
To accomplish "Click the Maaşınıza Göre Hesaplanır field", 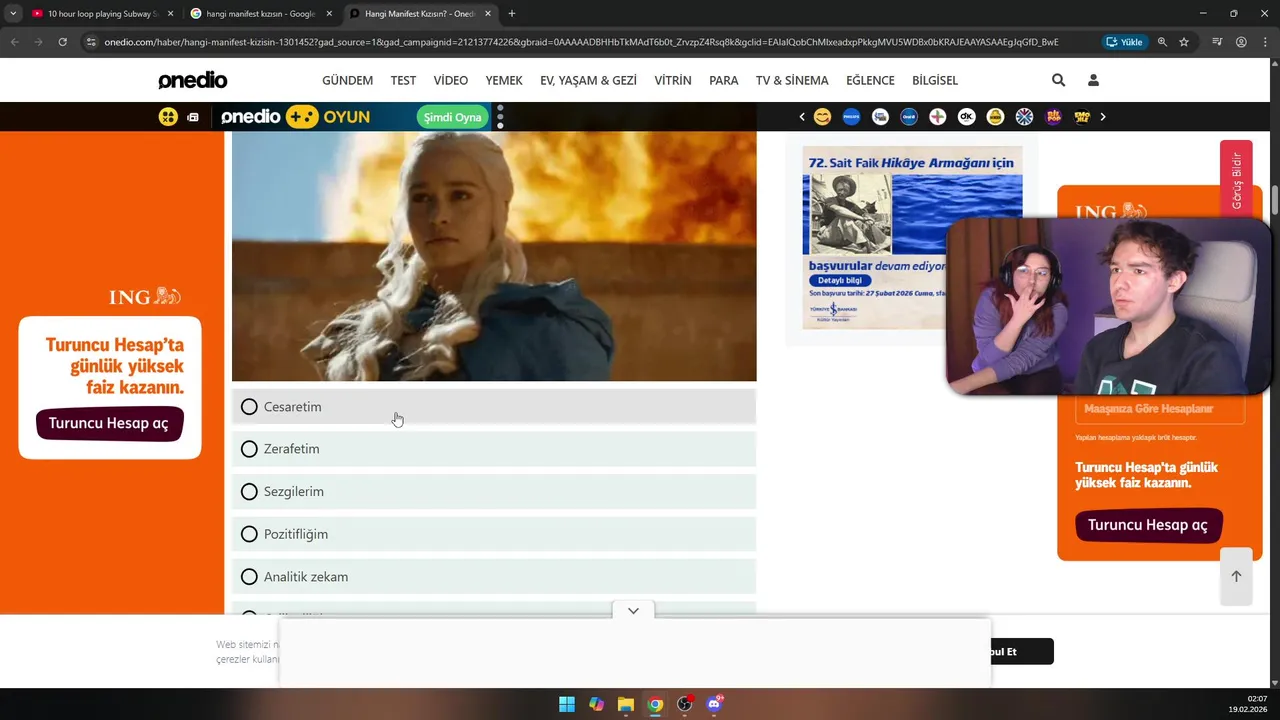I will tap(1160, 409).
